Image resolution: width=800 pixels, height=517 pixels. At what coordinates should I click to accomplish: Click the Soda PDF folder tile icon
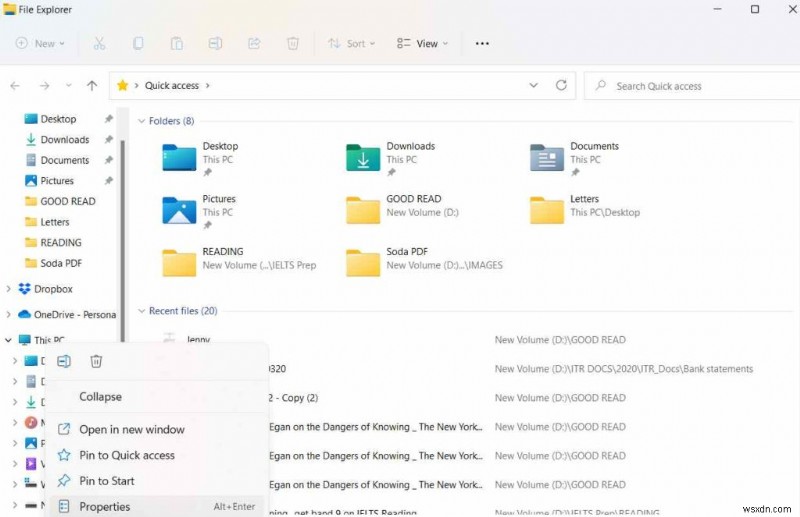coord(363,263)
